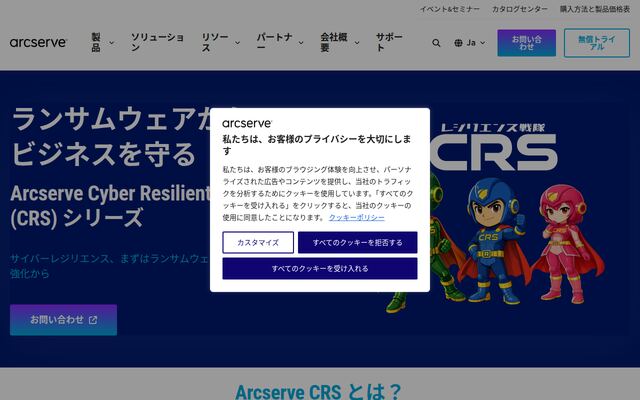Screen dimensions: 640x400
Task: Click the header お問い合わせ button
Action: (x=527, y=43)
